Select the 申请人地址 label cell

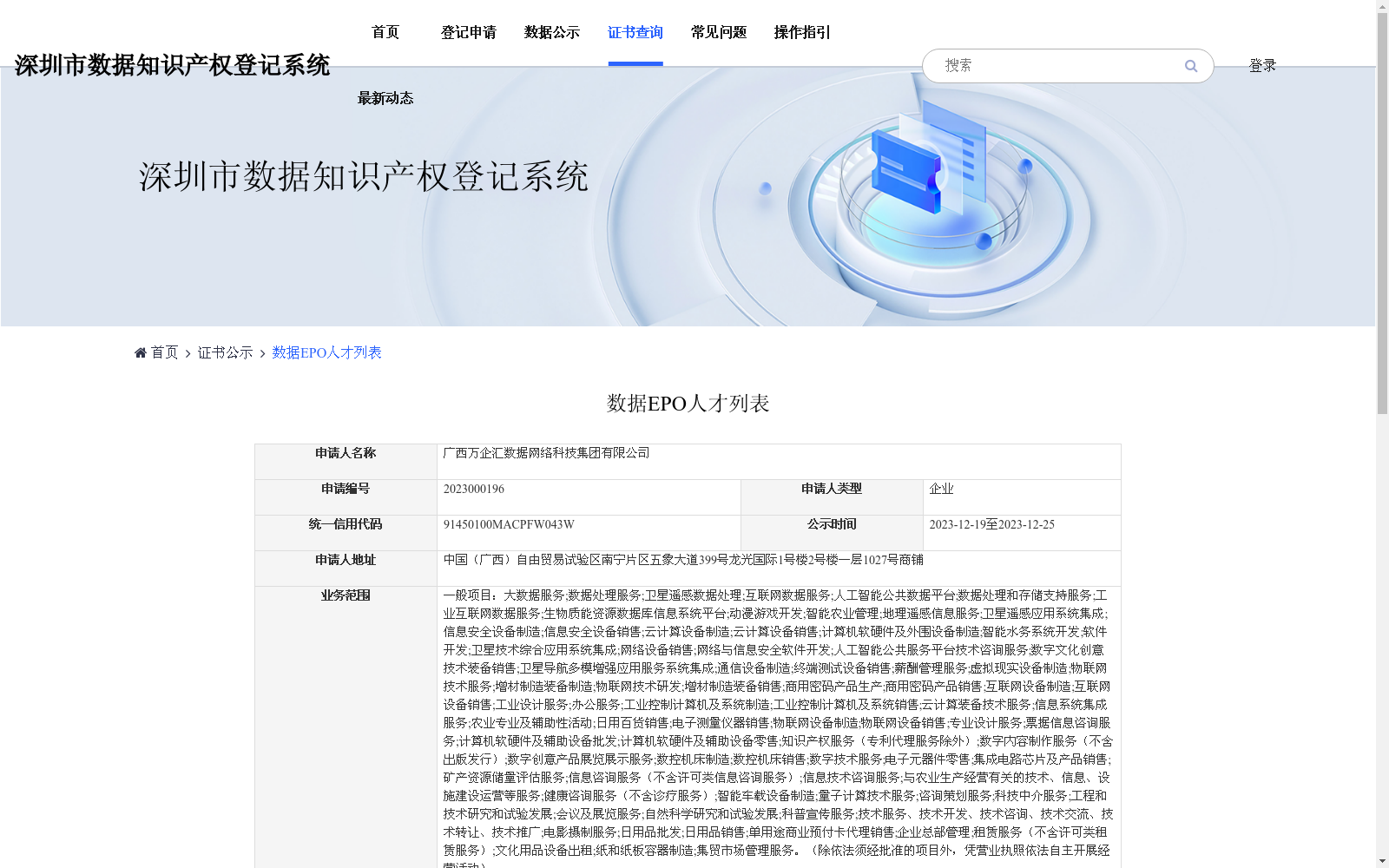coord(346,569)
